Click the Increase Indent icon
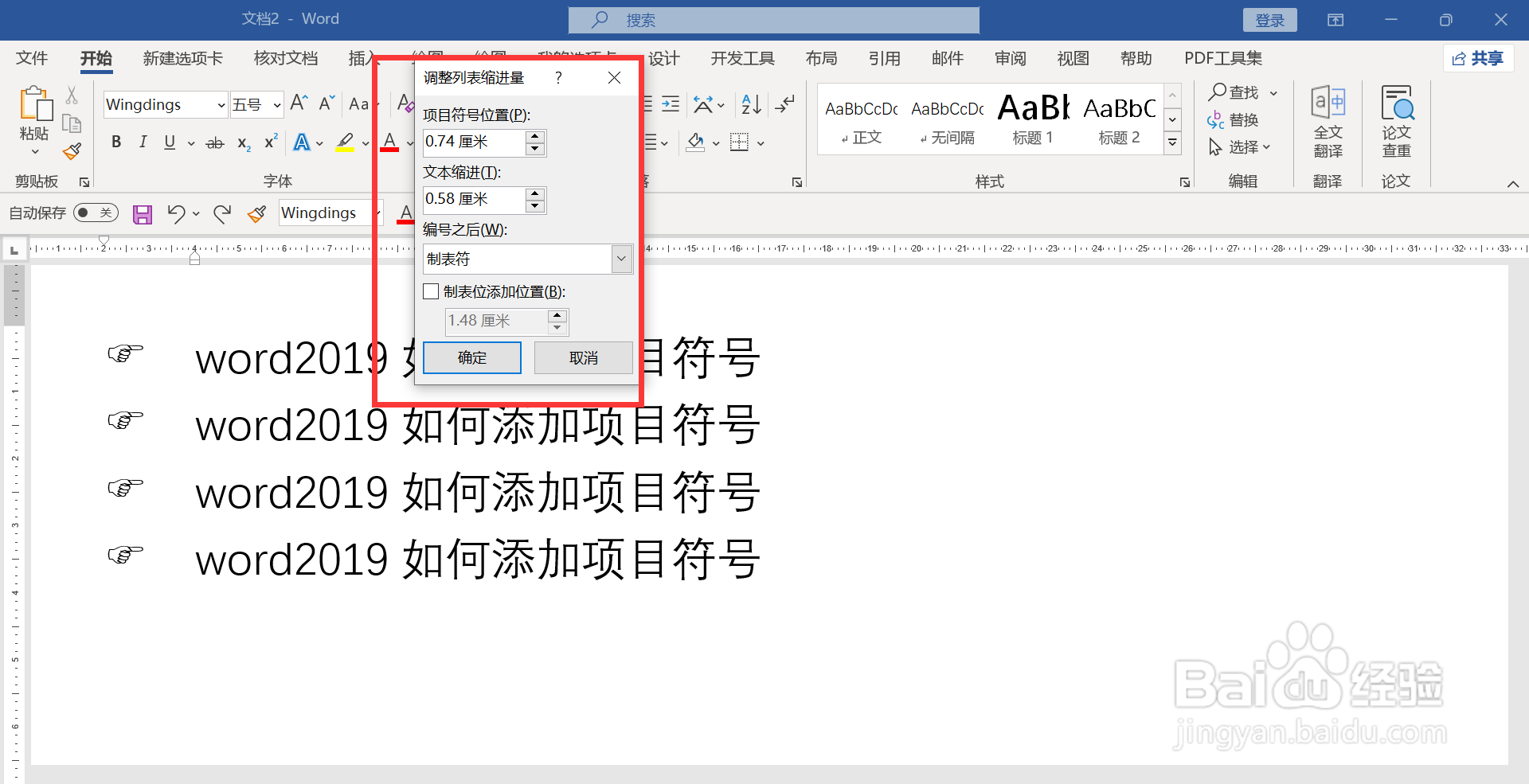This screenshot has width=1529, height=784. tap(671, 103)
